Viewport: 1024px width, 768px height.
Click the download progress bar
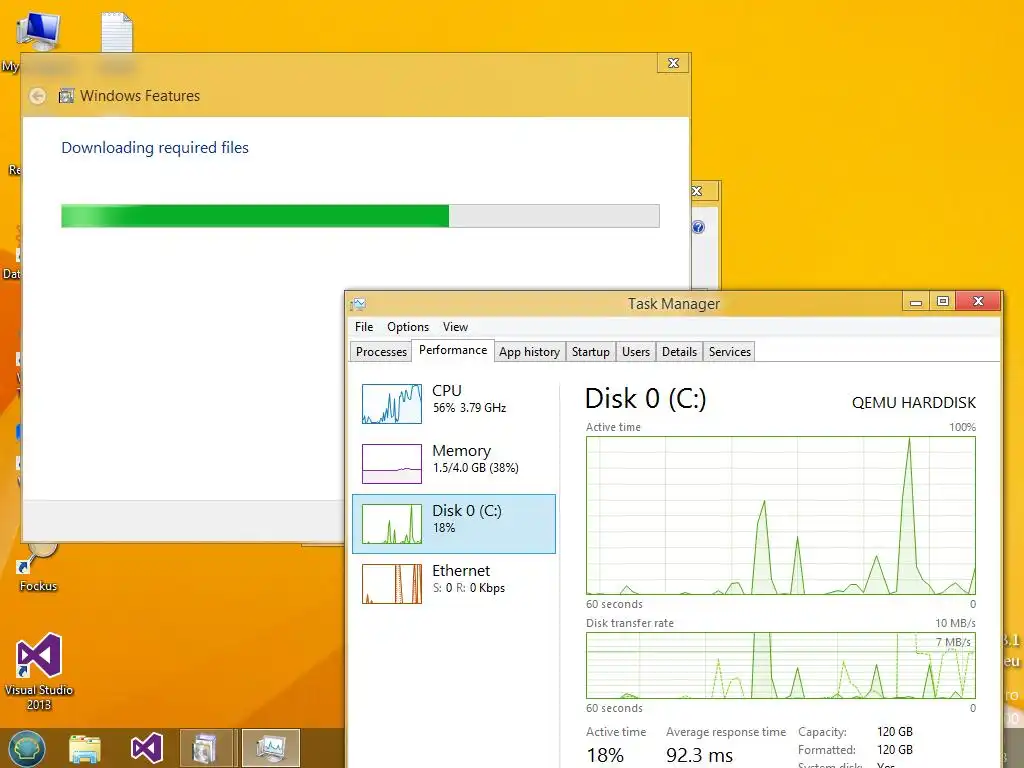pyautogui.click(x=360, y=216)
